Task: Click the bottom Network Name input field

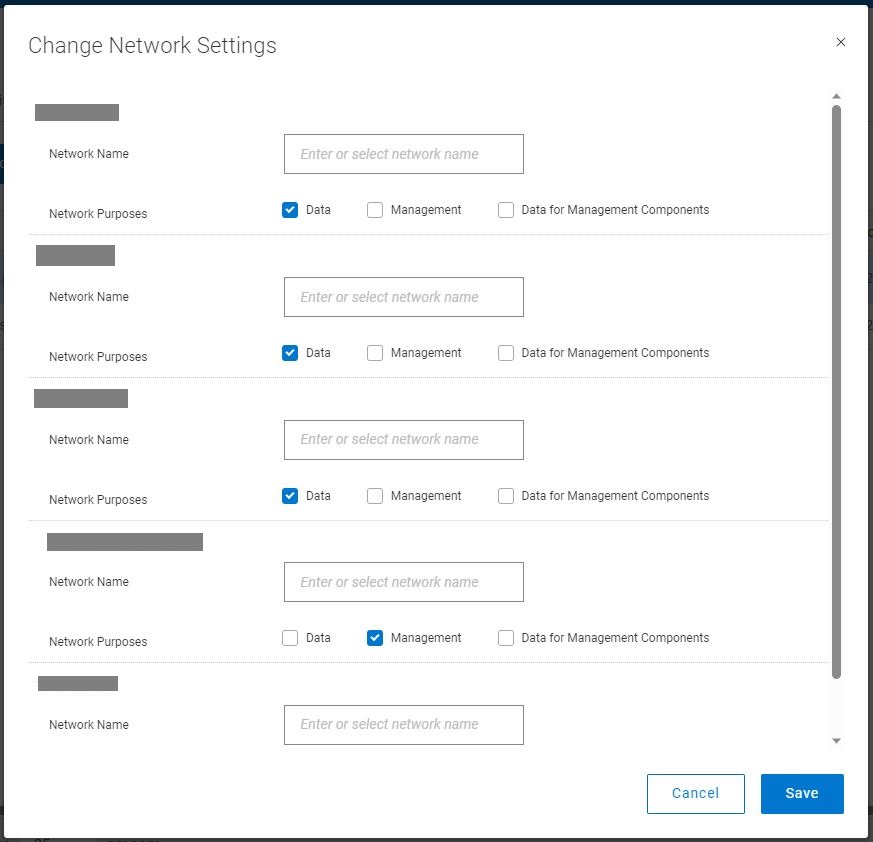Action: (x=403, y=725)
